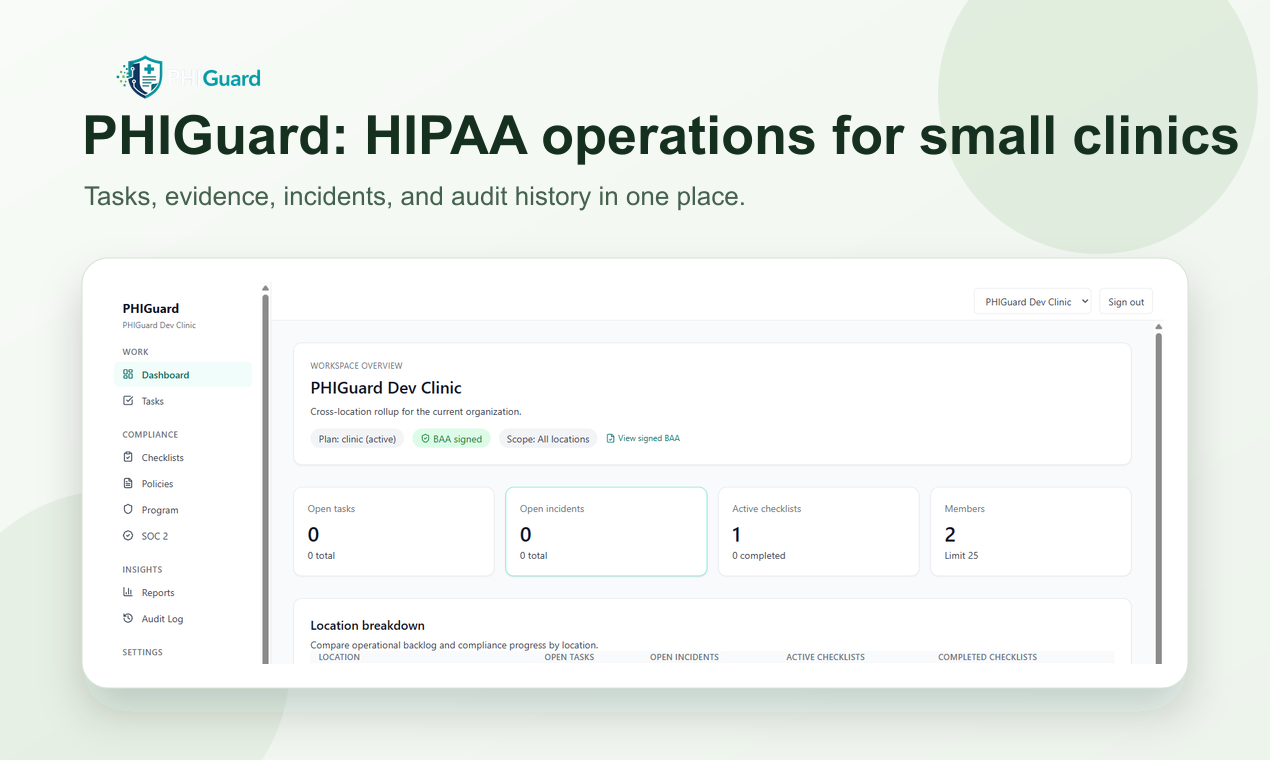
Task: Go to Policies in sidebar
Action: point(183,483)
